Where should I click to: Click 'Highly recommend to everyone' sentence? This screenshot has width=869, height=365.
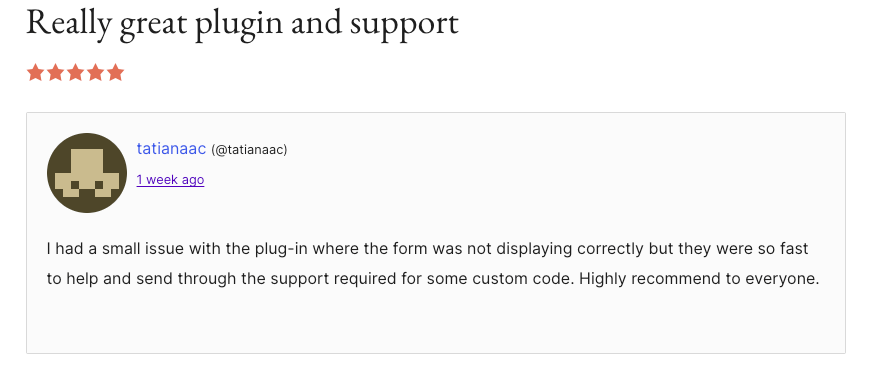[699, 279]
